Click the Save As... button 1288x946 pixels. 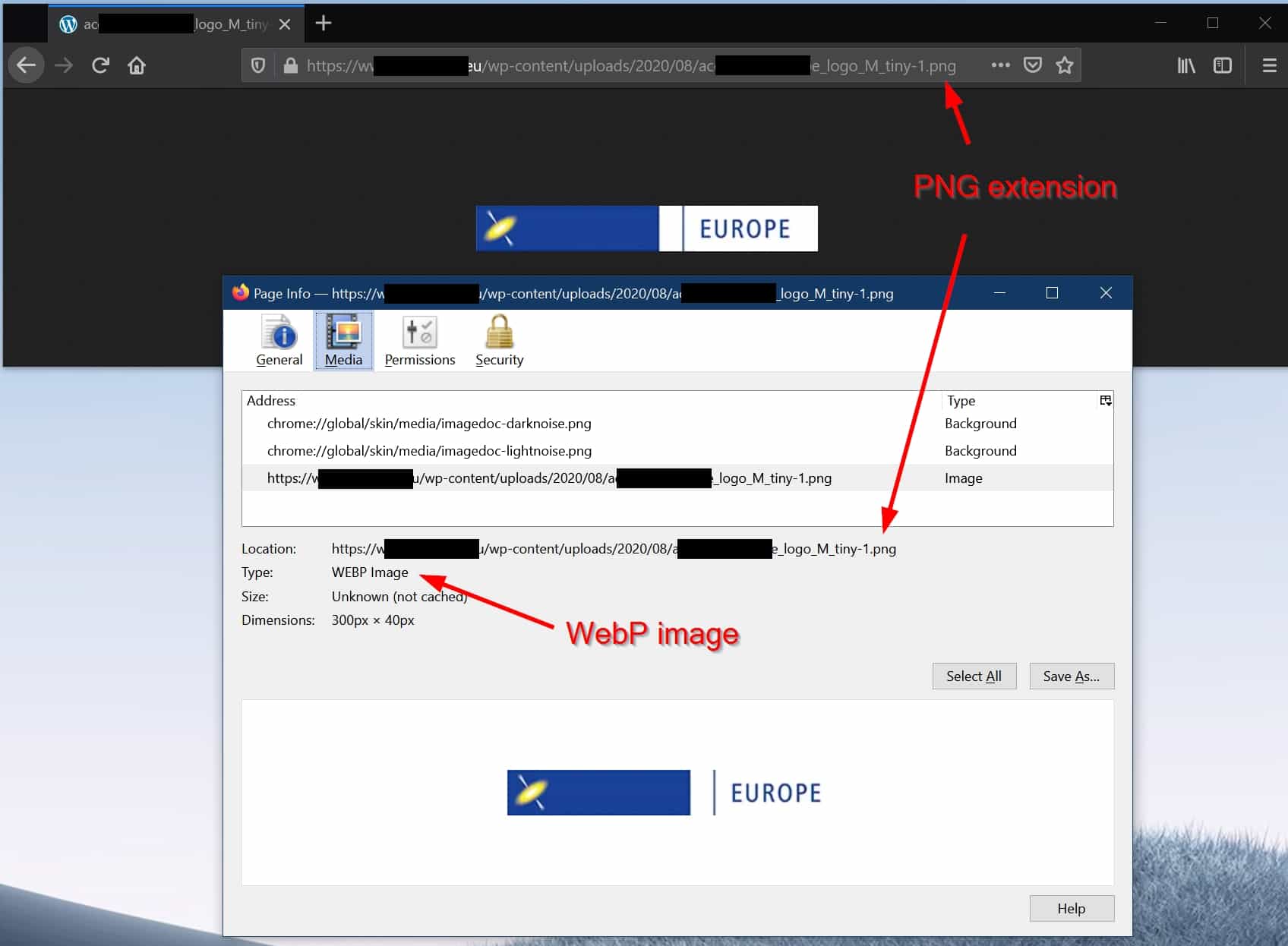click(x=1071, y=676)
